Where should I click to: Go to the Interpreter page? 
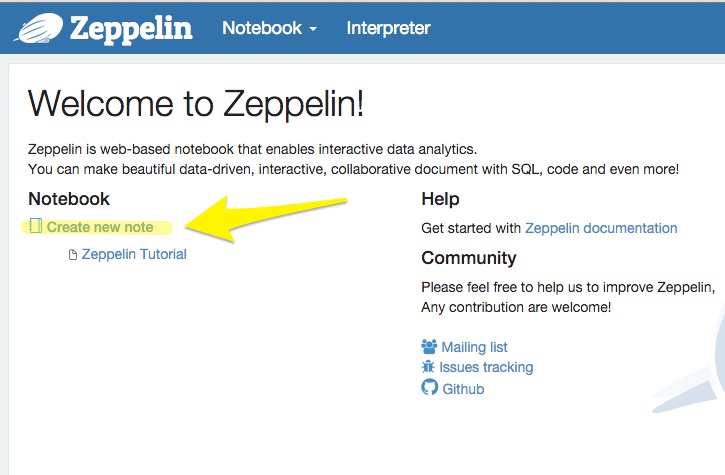tap(388, 28)
